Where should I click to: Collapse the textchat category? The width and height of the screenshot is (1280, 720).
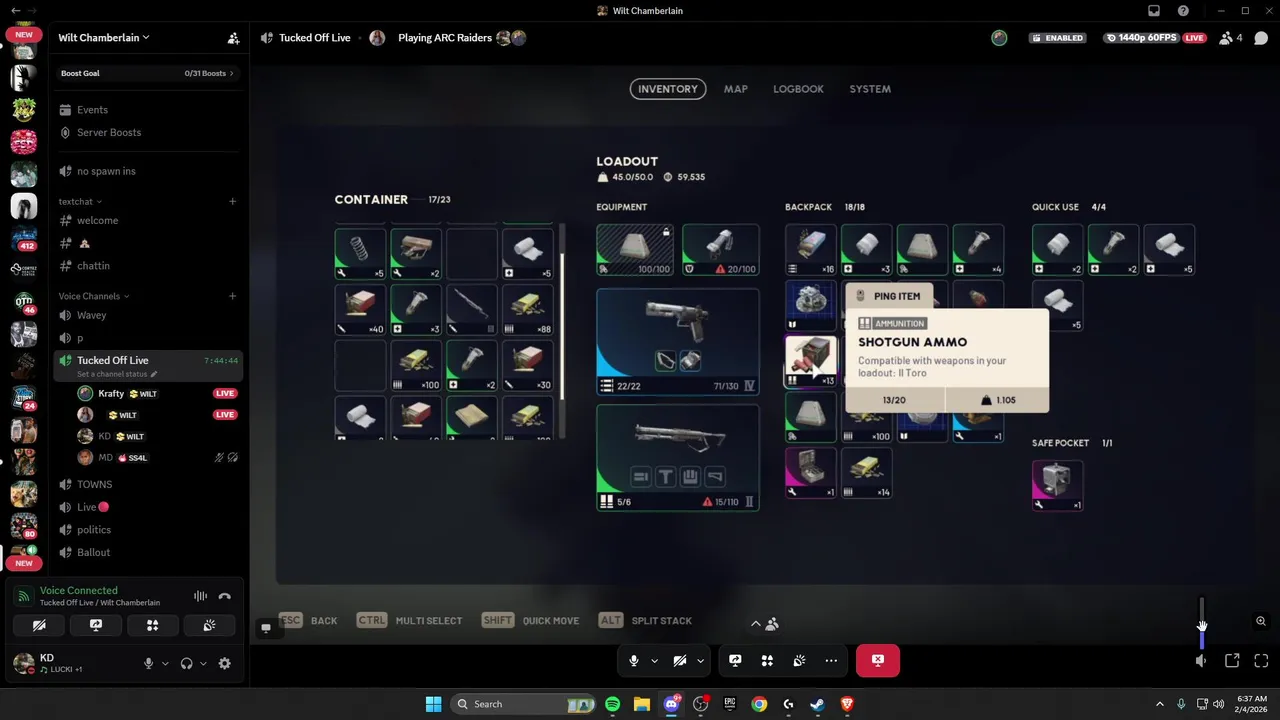pyautogui.click(x=80, y=202)
